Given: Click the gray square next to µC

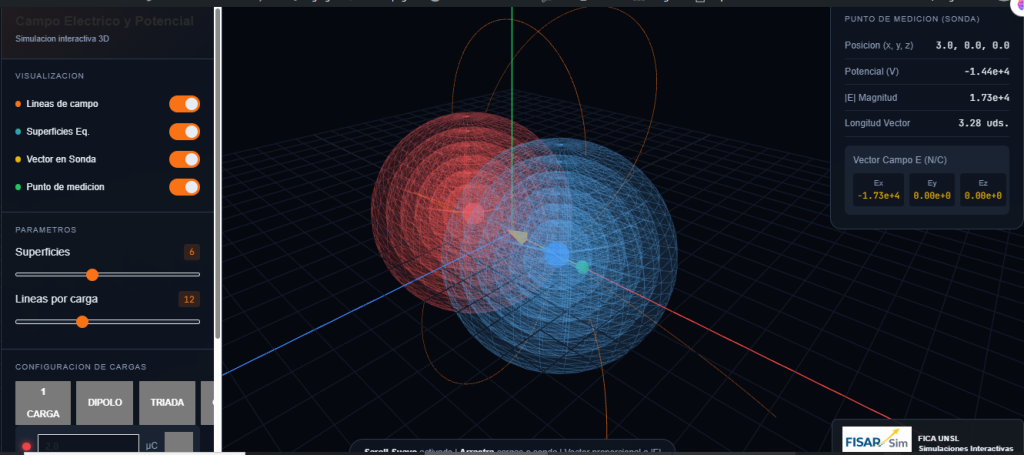Looking at the screenshot, I should pos(178,443).
